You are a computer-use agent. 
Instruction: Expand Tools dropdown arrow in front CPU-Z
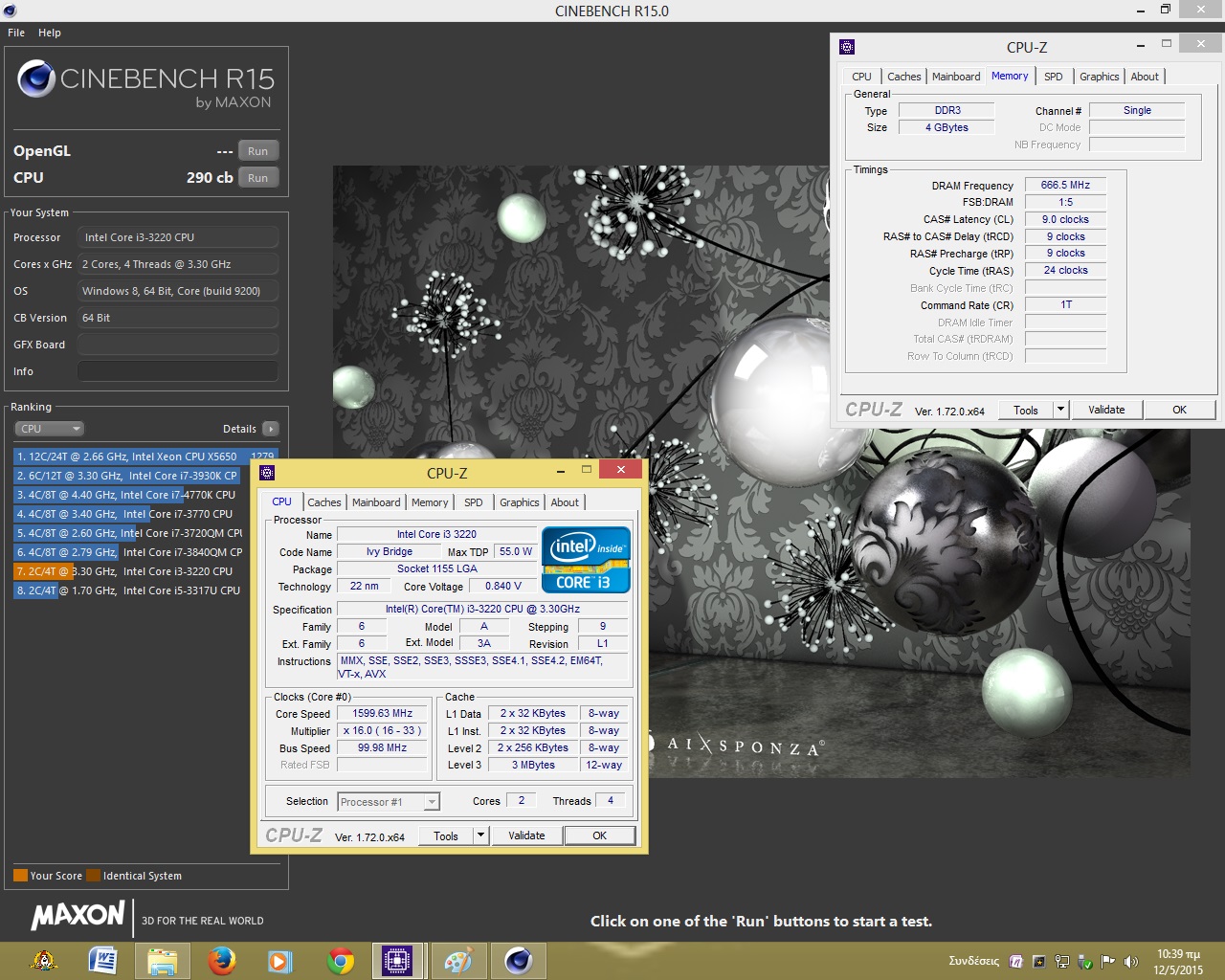tap(481, 835)
